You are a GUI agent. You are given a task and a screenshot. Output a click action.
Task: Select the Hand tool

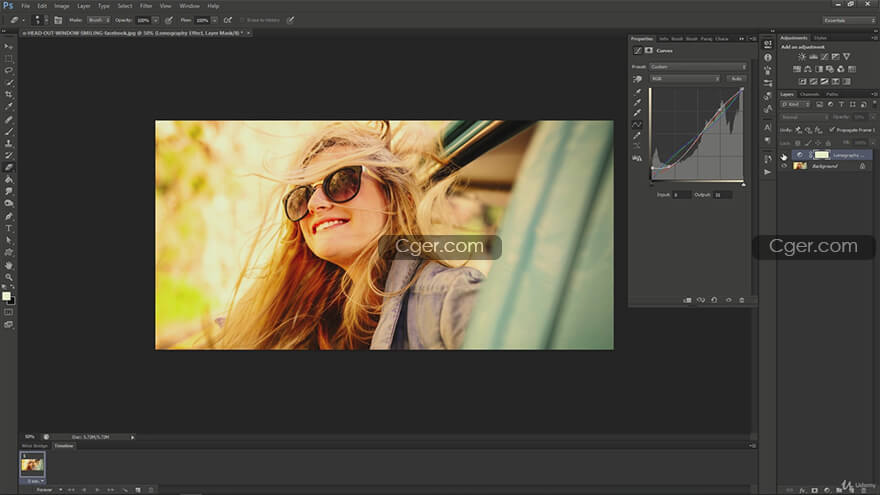(8, 265)
